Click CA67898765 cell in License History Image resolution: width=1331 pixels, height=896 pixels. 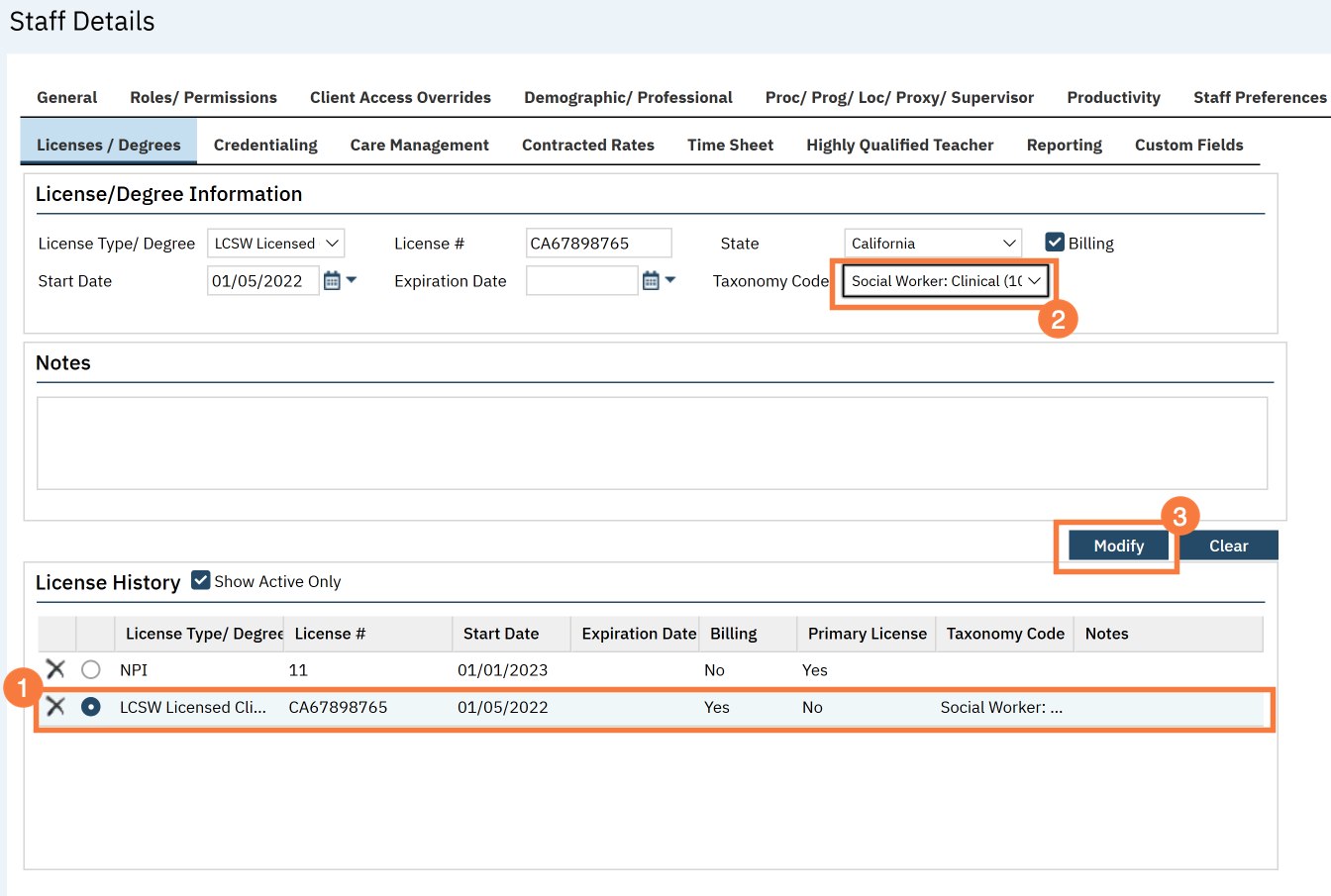pos(339,707)
